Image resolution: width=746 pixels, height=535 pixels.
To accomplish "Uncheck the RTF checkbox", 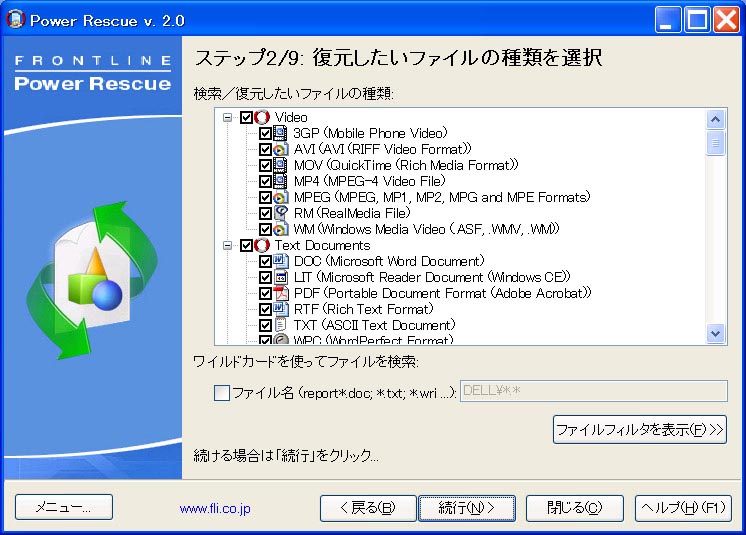I will click(x=265, y=310).
